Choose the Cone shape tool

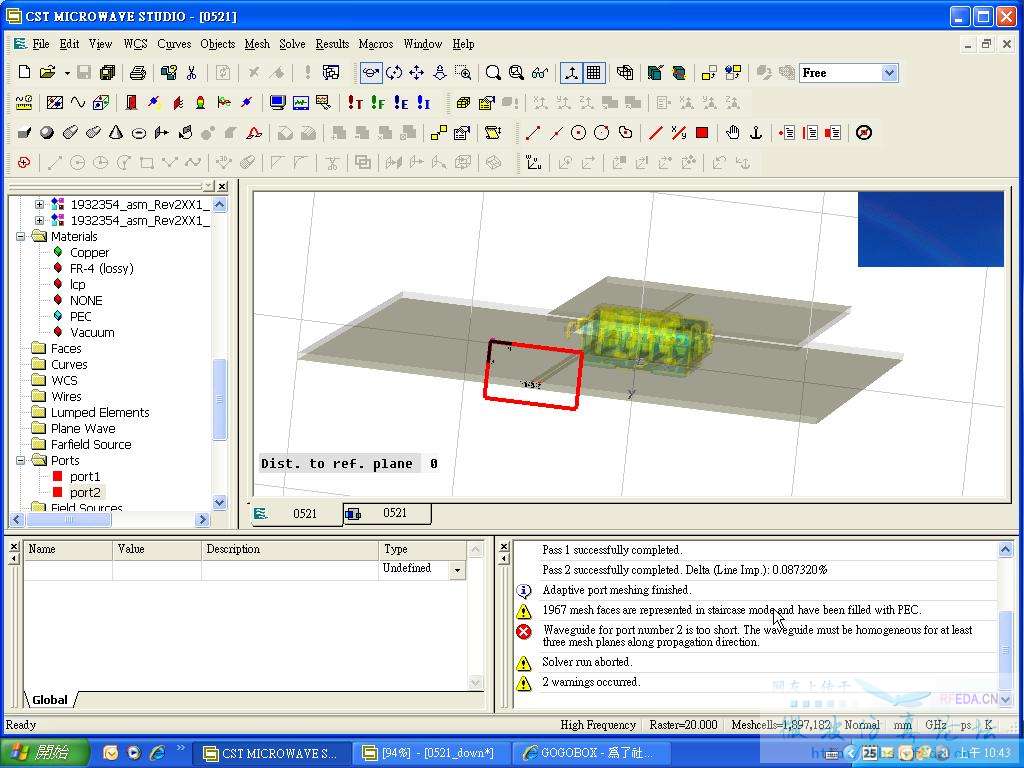click(116, 133)
